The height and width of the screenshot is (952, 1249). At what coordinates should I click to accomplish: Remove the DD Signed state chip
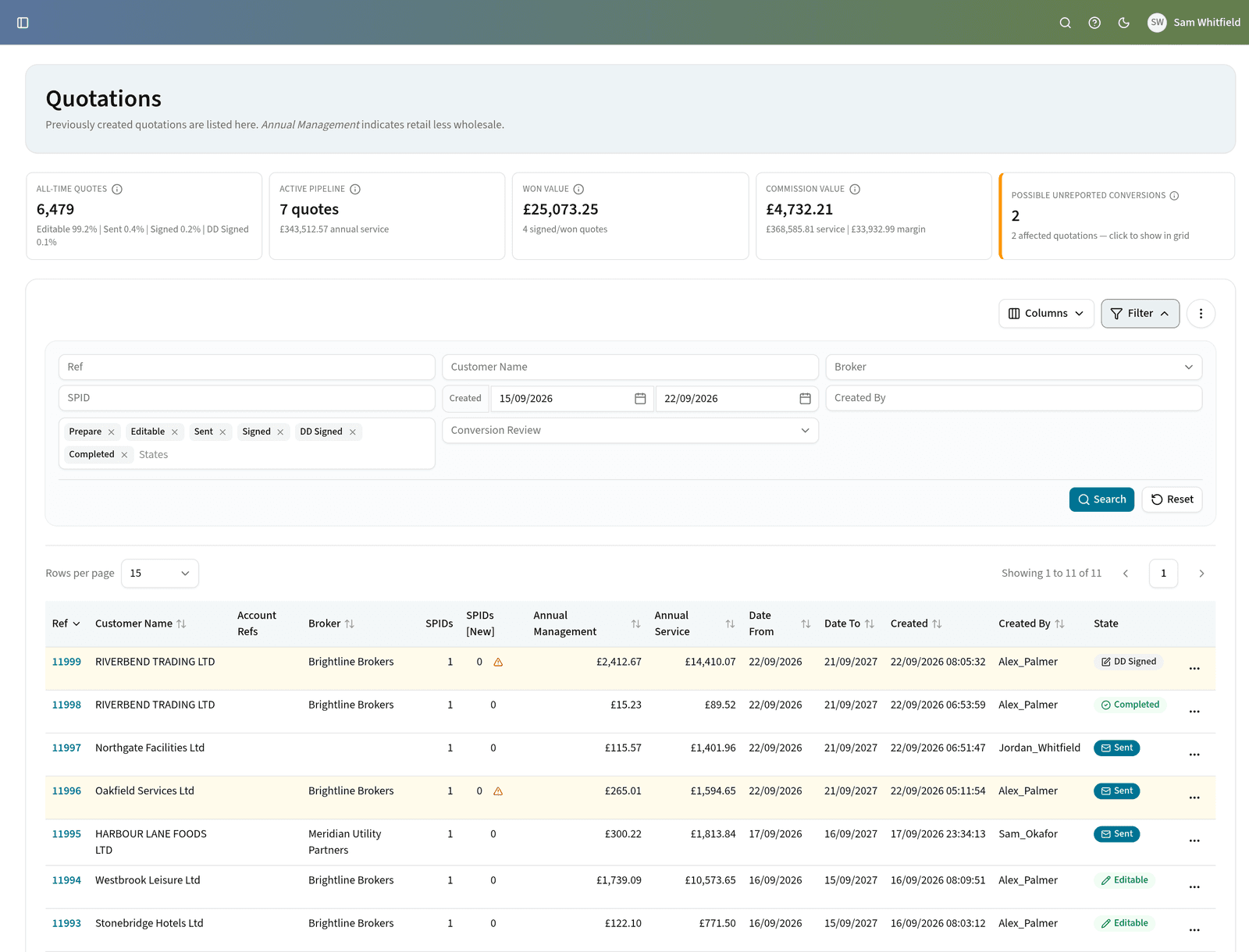(353, 432)
